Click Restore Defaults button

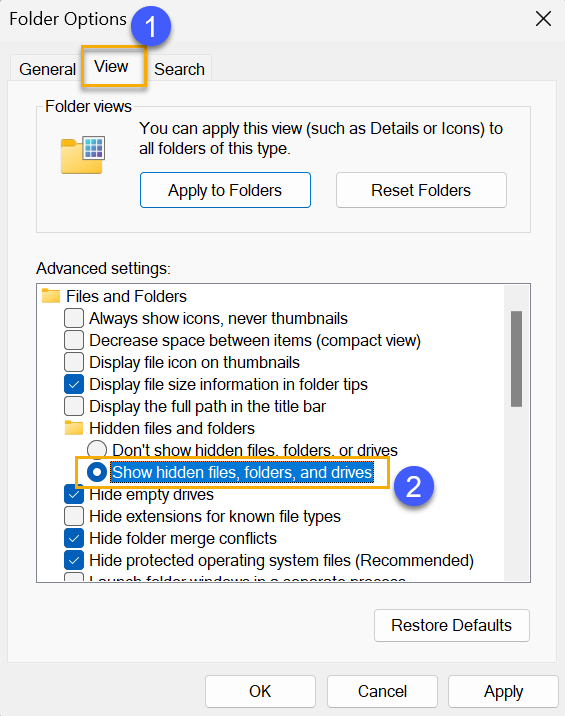tap(452, 625)
